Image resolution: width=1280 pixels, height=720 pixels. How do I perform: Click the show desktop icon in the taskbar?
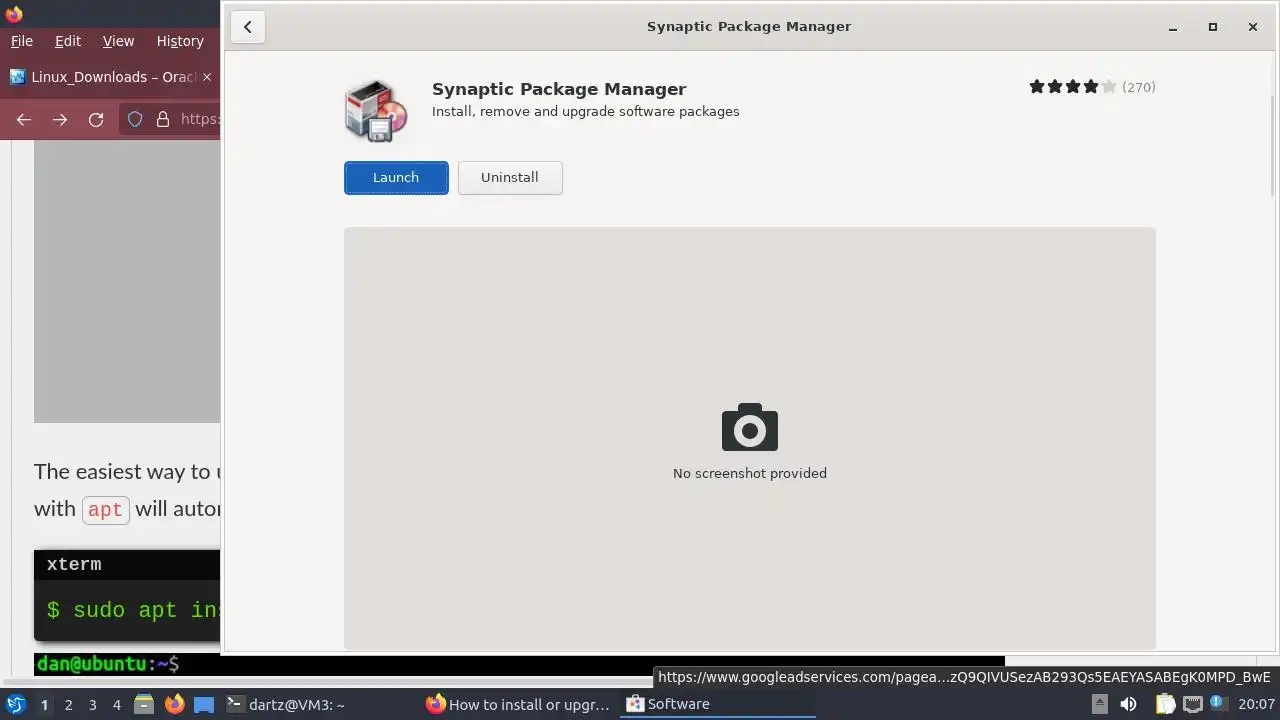[204, 704]
